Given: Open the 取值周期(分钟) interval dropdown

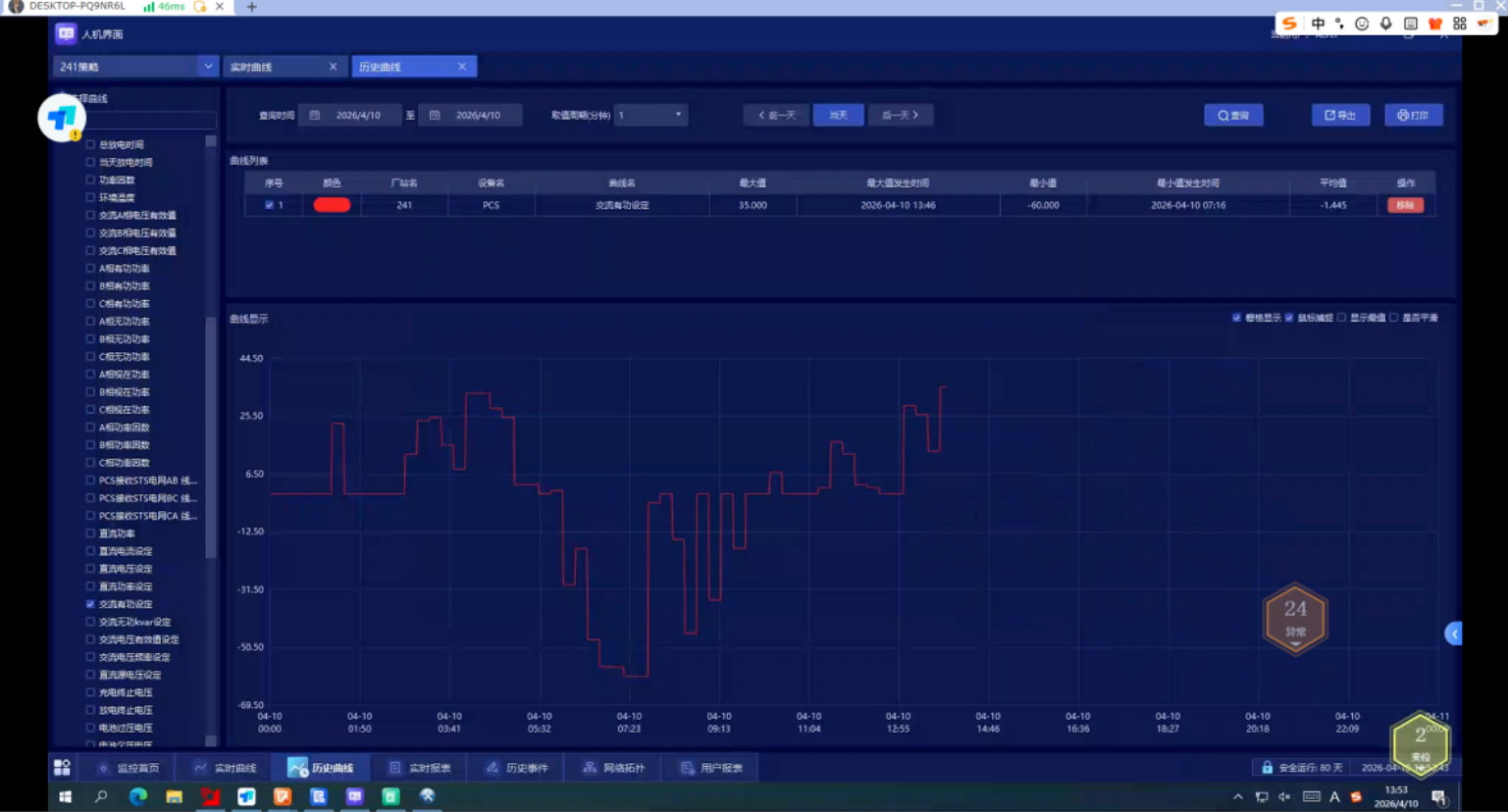Looking at the screenshot, I should [x=650, y=115].
